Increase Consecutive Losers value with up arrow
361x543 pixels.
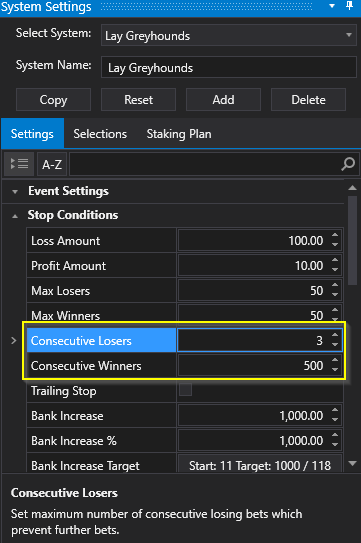(335, 335)
